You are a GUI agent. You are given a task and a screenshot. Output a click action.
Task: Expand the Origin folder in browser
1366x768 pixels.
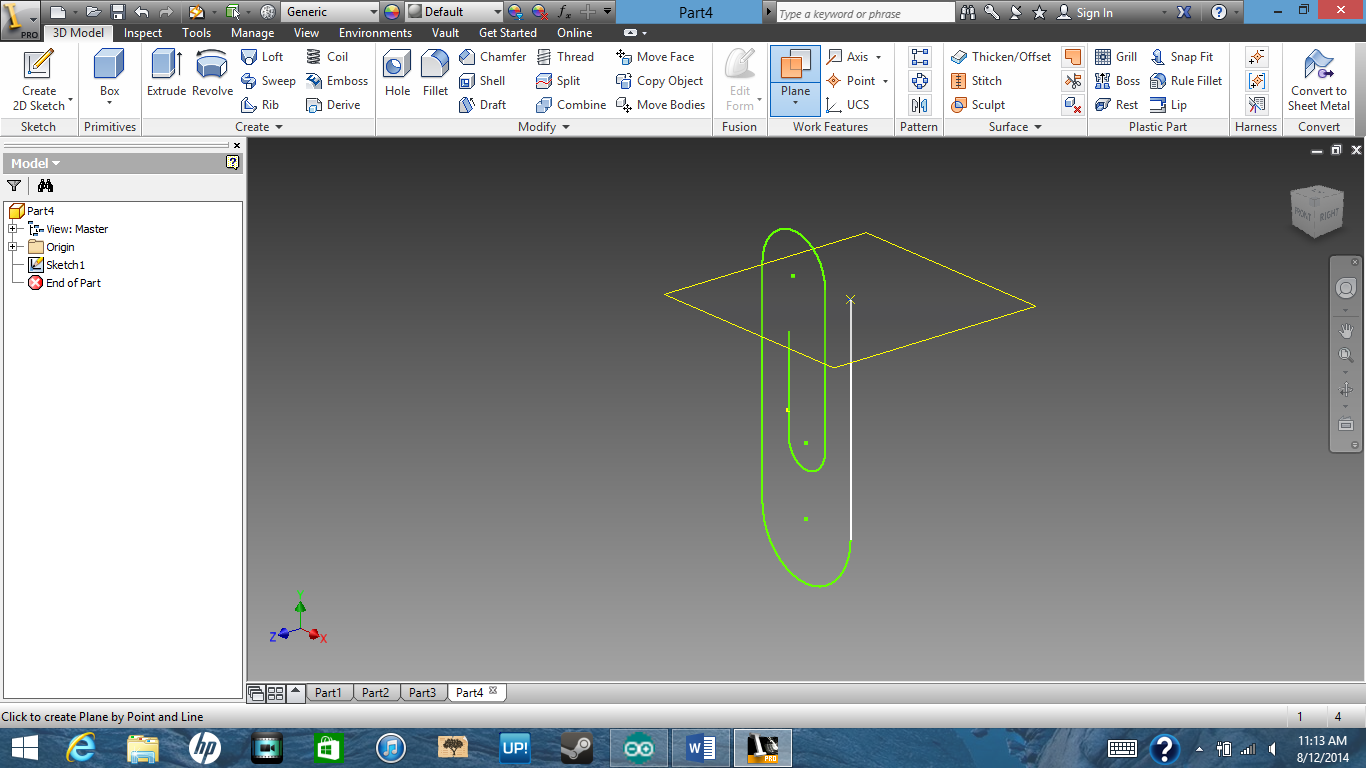(x=12, y=247)
